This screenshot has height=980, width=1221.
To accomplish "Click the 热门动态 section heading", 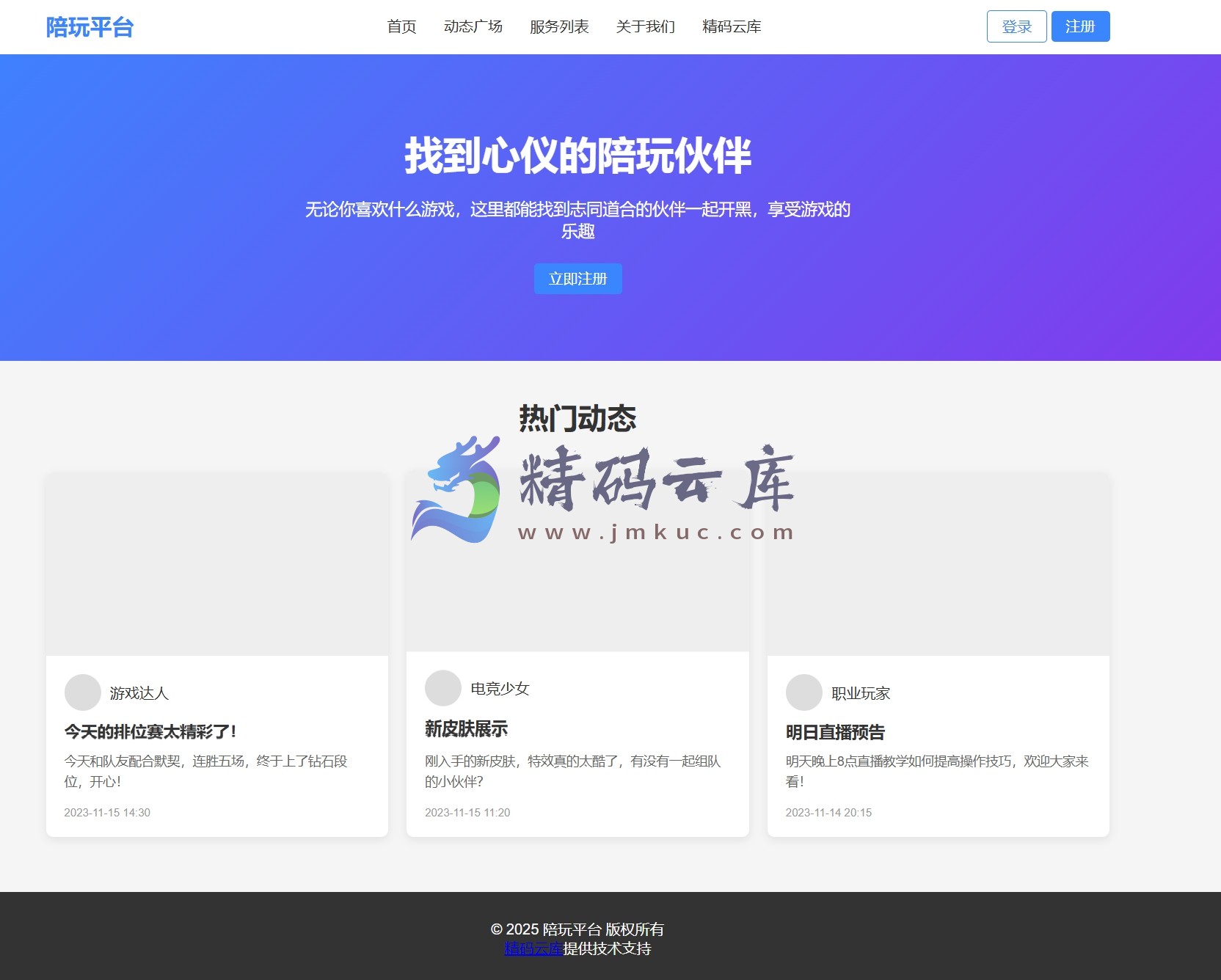I will 578,418.
